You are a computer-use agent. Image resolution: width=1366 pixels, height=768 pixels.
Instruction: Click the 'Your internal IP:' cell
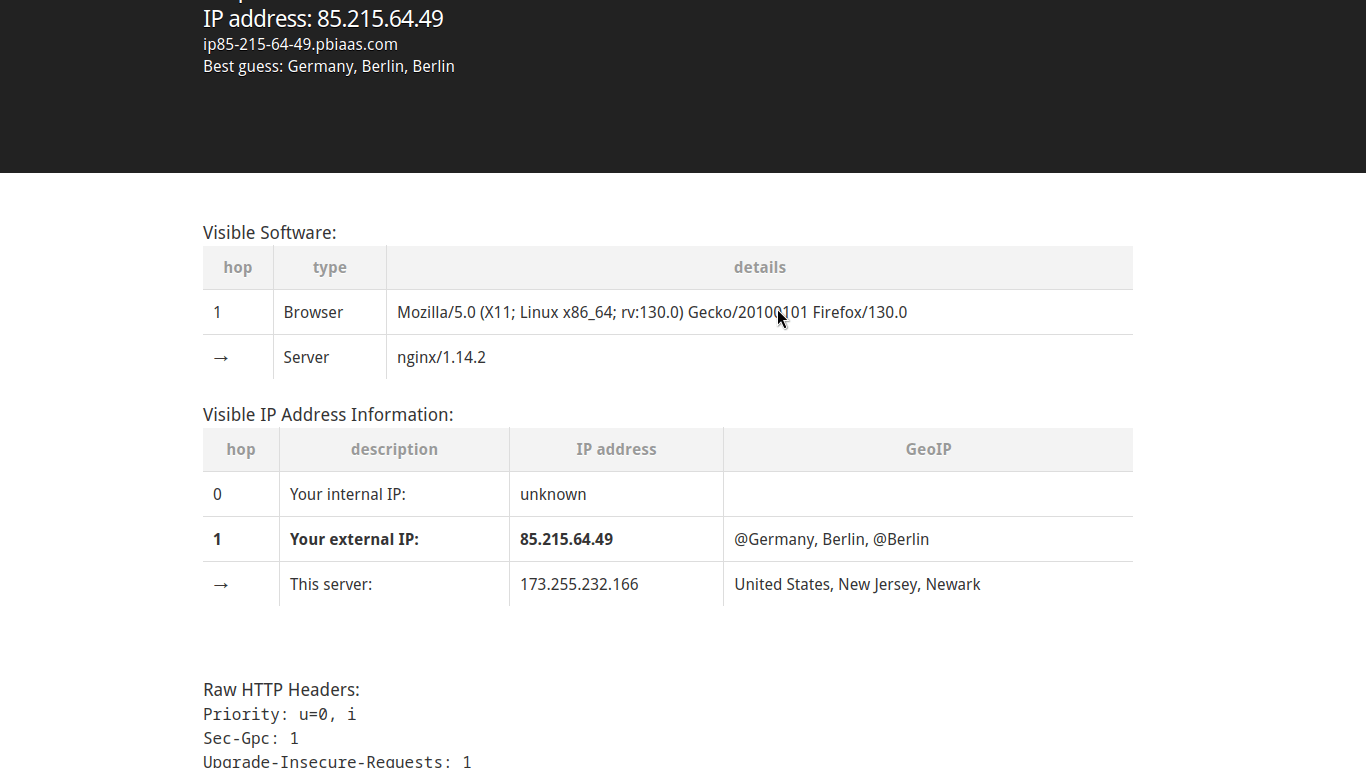[347, 494]
